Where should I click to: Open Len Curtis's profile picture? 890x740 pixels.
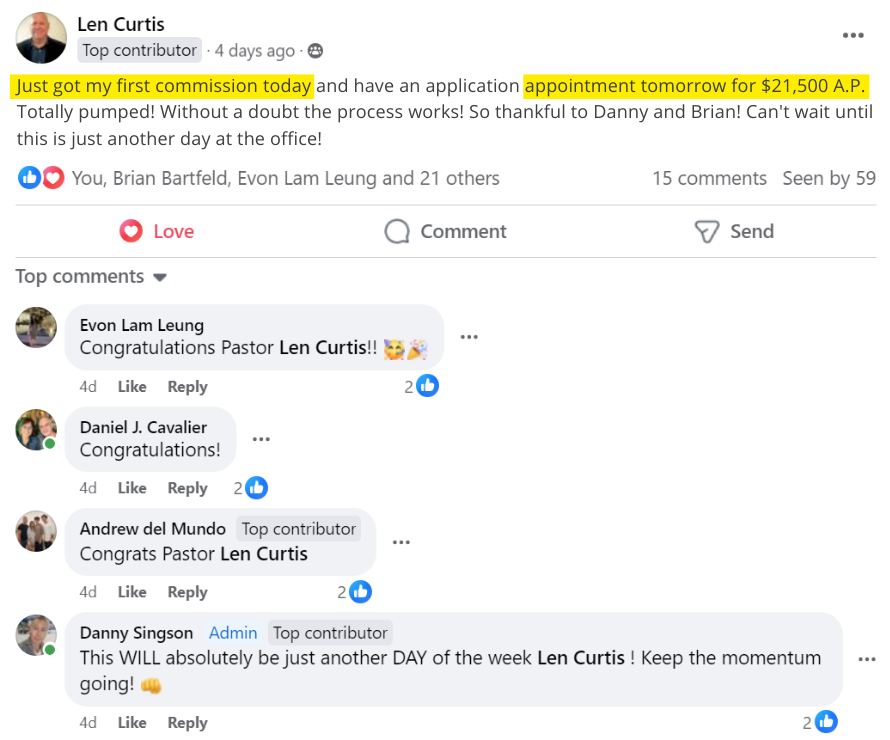[x=41, y=38]
